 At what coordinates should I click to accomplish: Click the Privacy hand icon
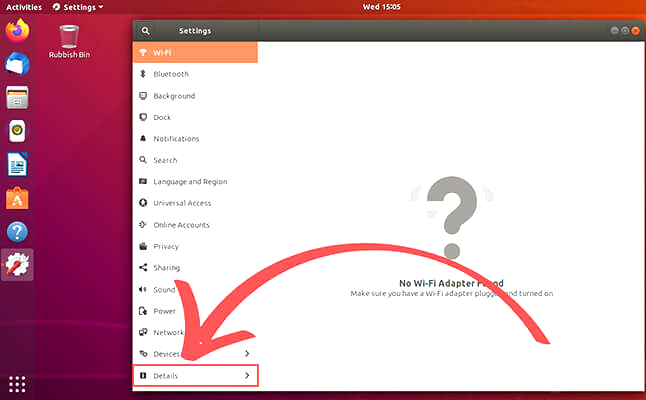pos(143,246)
